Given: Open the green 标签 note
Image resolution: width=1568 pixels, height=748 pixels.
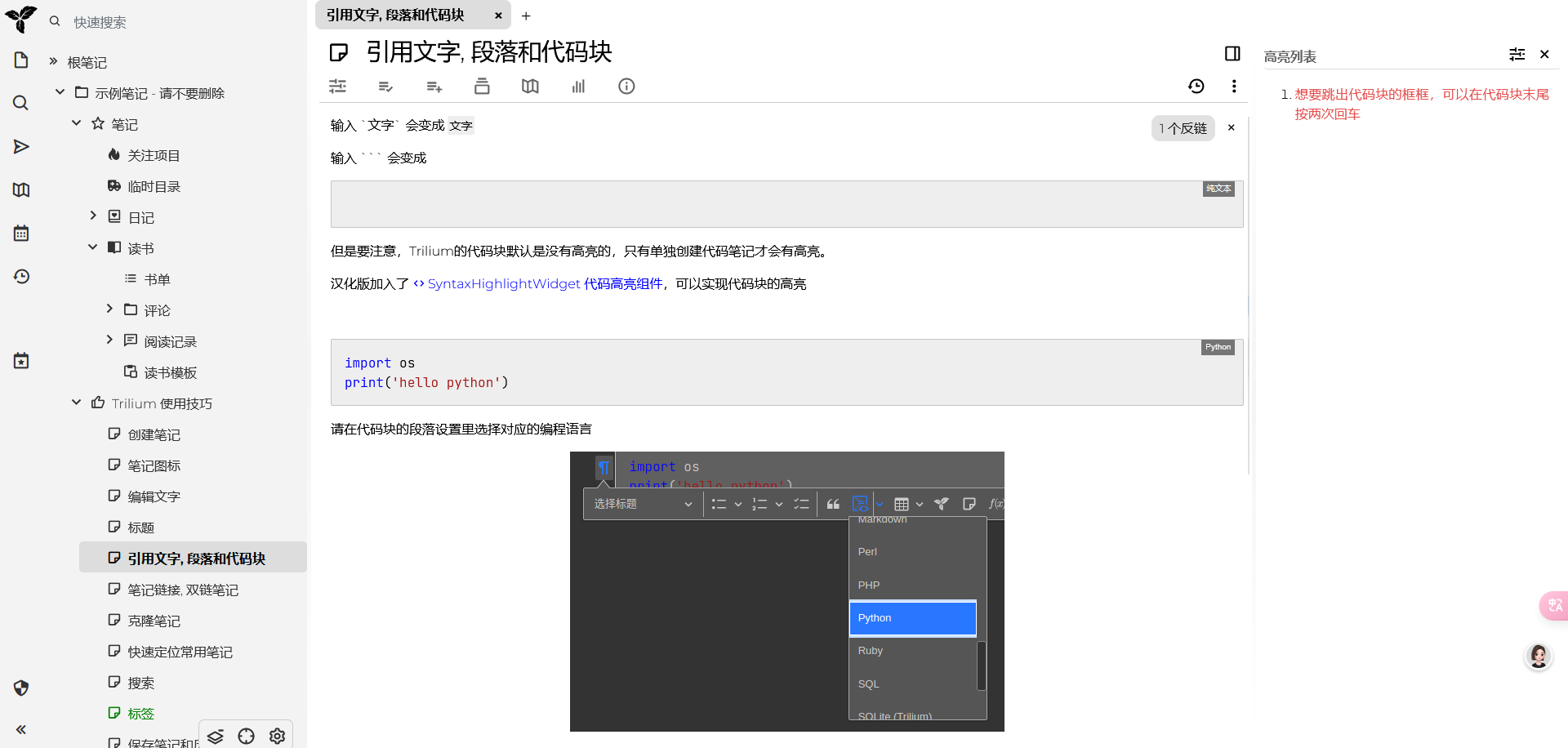Looking at the screenshot, I should [x=140, y=714].
